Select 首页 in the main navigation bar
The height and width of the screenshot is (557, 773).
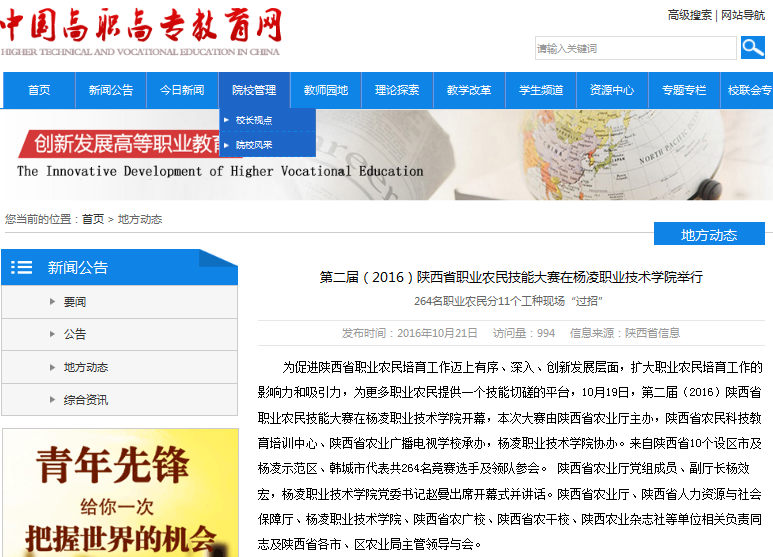click(39, 90)
